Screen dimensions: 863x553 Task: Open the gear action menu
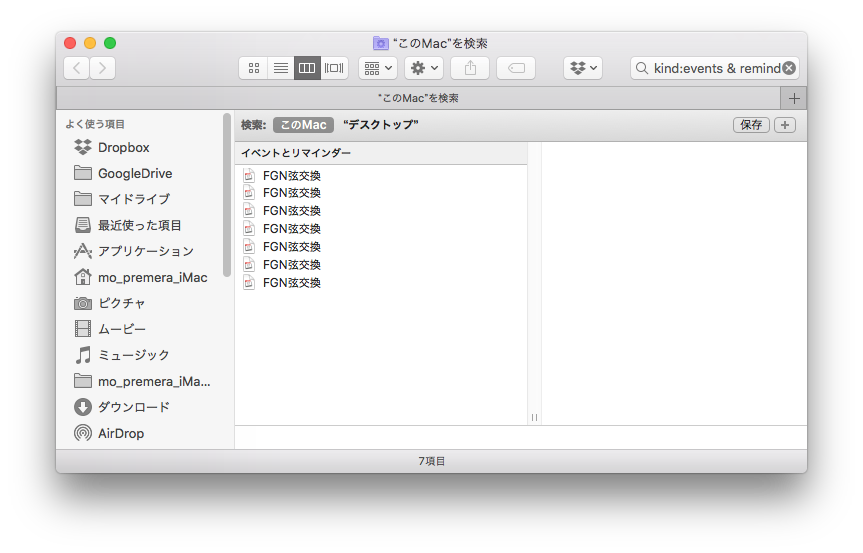pyautogui.click(x=424, y=68)
